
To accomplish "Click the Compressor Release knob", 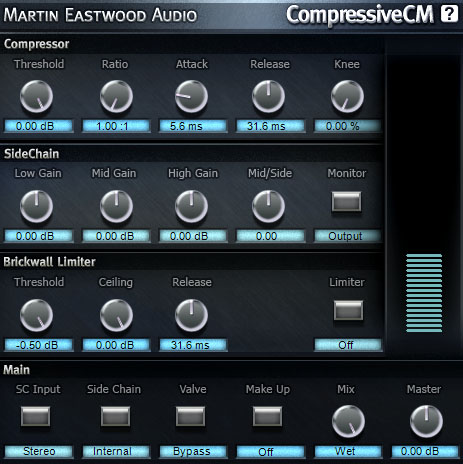I will pos(268,96).
